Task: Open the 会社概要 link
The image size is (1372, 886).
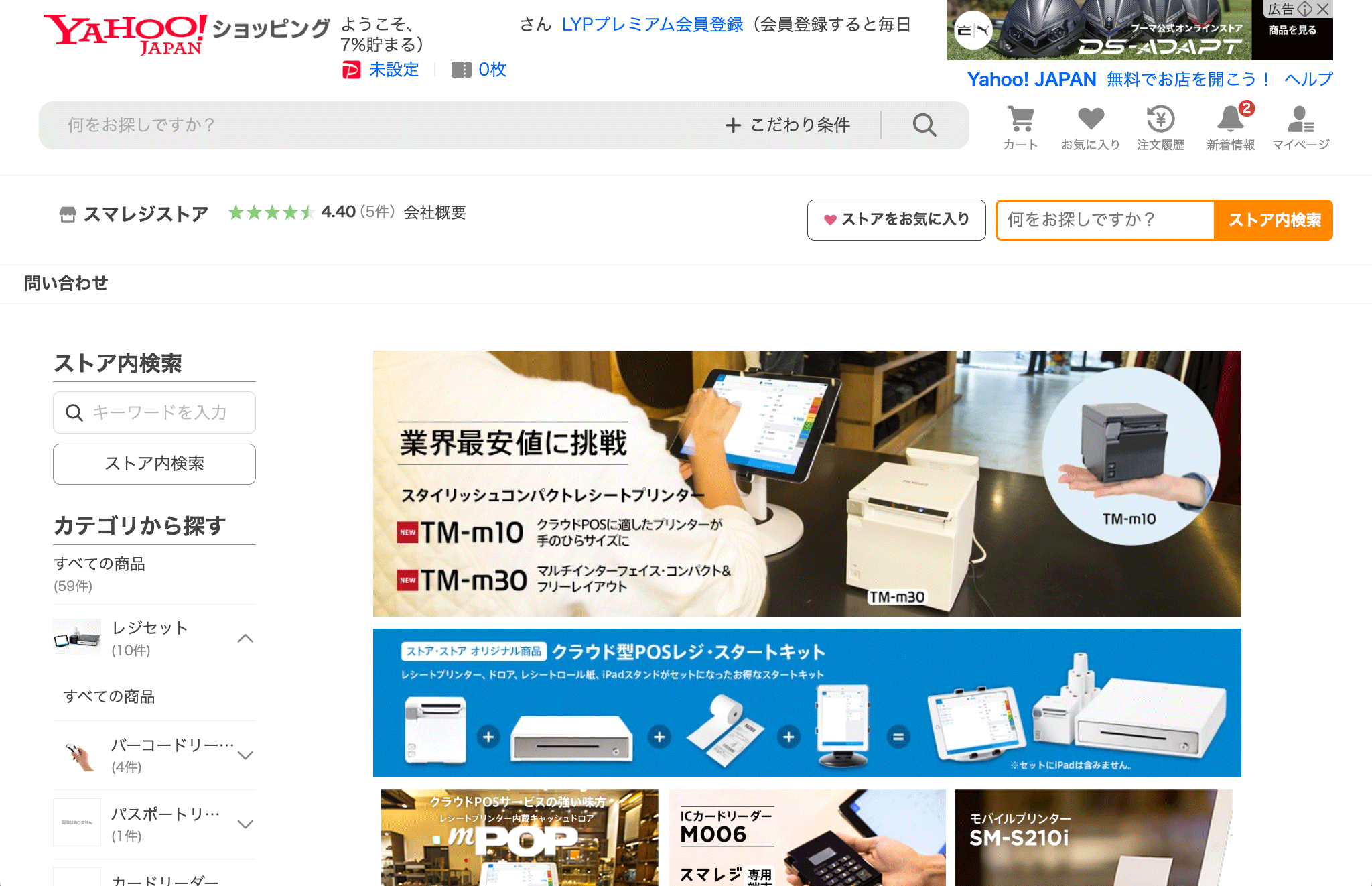Action: [435, 213]
